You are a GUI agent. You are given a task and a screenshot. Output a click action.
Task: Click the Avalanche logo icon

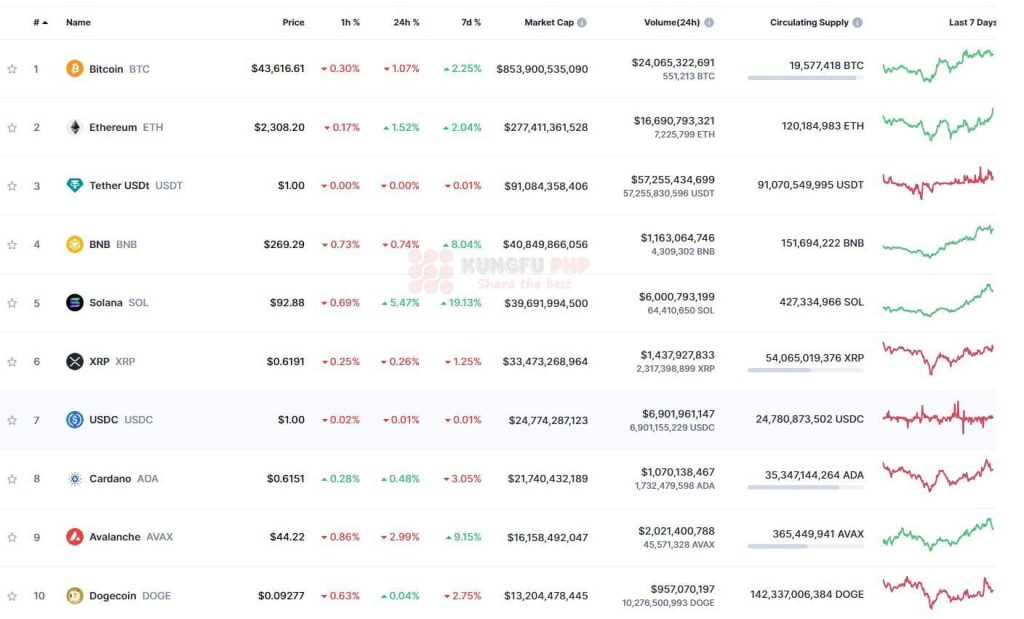click(x=74, y=537)
